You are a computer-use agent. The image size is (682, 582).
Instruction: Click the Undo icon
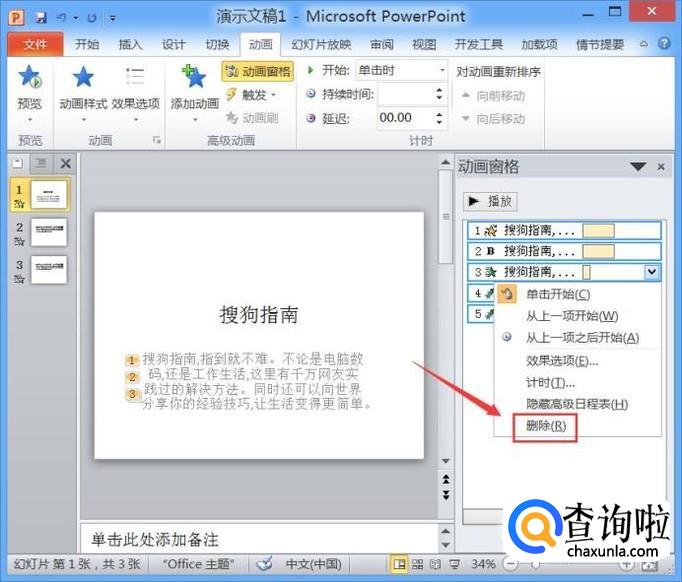[61, 18]
